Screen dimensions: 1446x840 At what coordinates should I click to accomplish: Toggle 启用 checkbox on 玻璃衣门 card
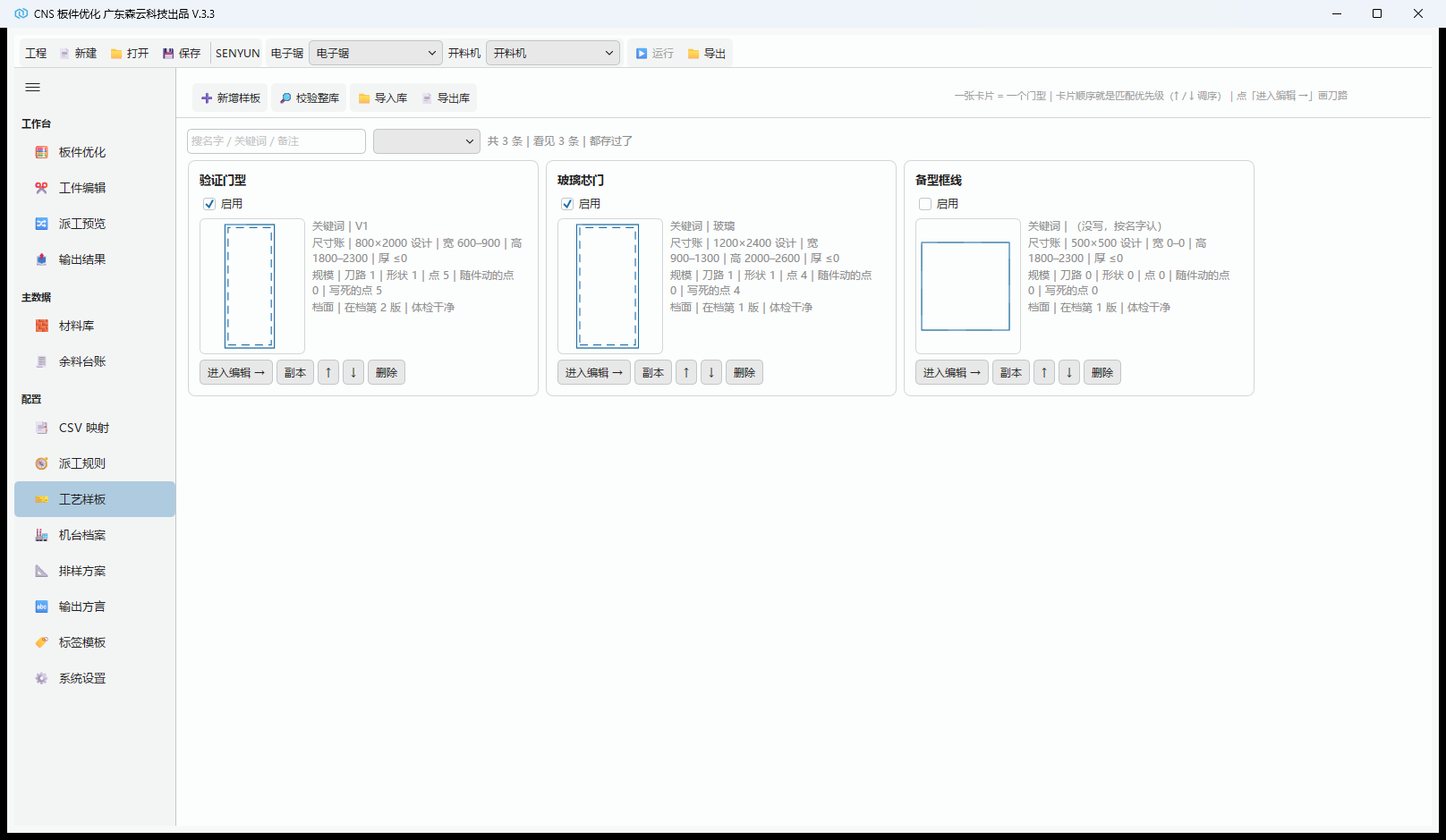coord(567,204)
